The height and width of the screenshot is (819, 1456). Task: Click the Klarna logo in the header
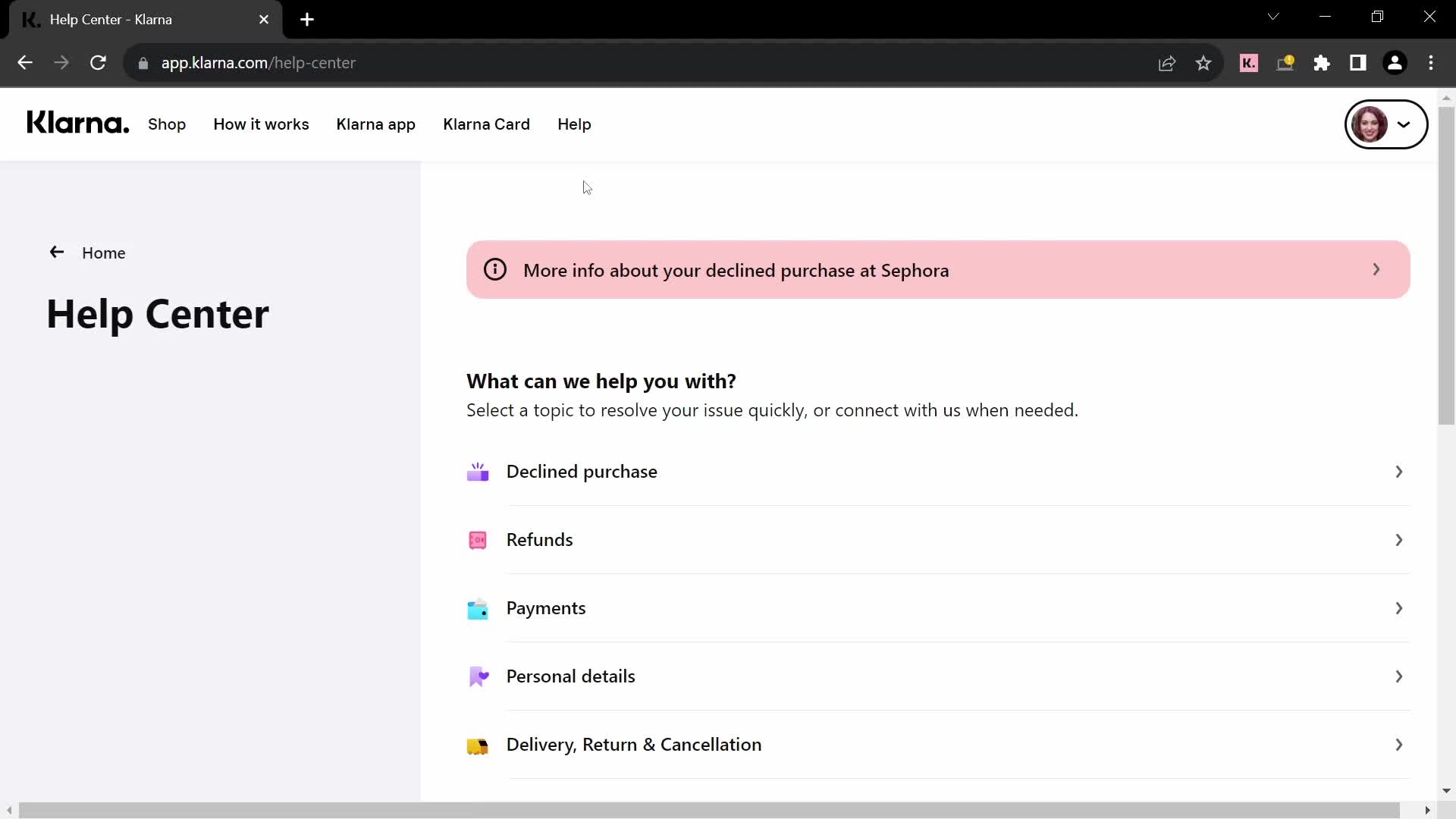click(x=78, y=123)
